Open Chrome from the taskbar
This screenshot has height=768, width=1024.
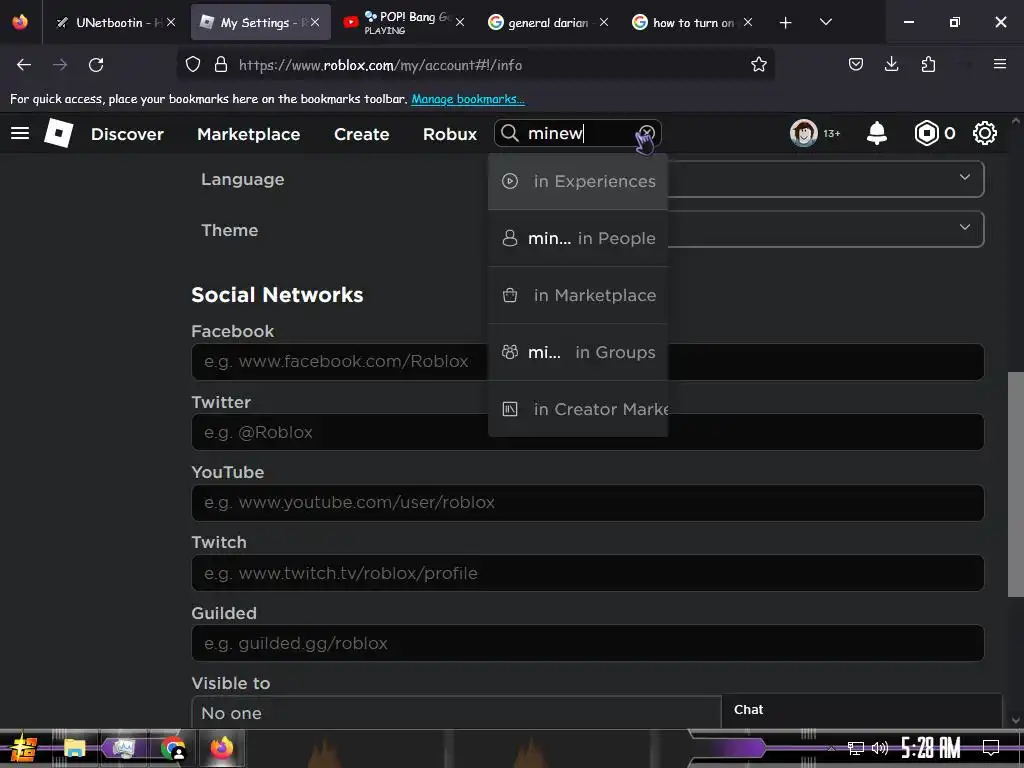173,748
